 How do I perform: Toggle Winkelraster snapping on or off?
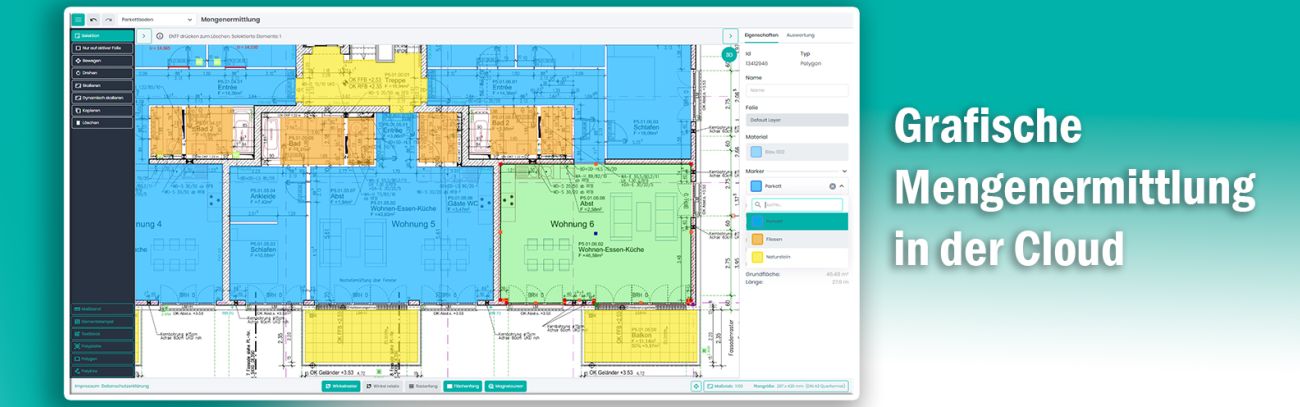click(341, 386)
